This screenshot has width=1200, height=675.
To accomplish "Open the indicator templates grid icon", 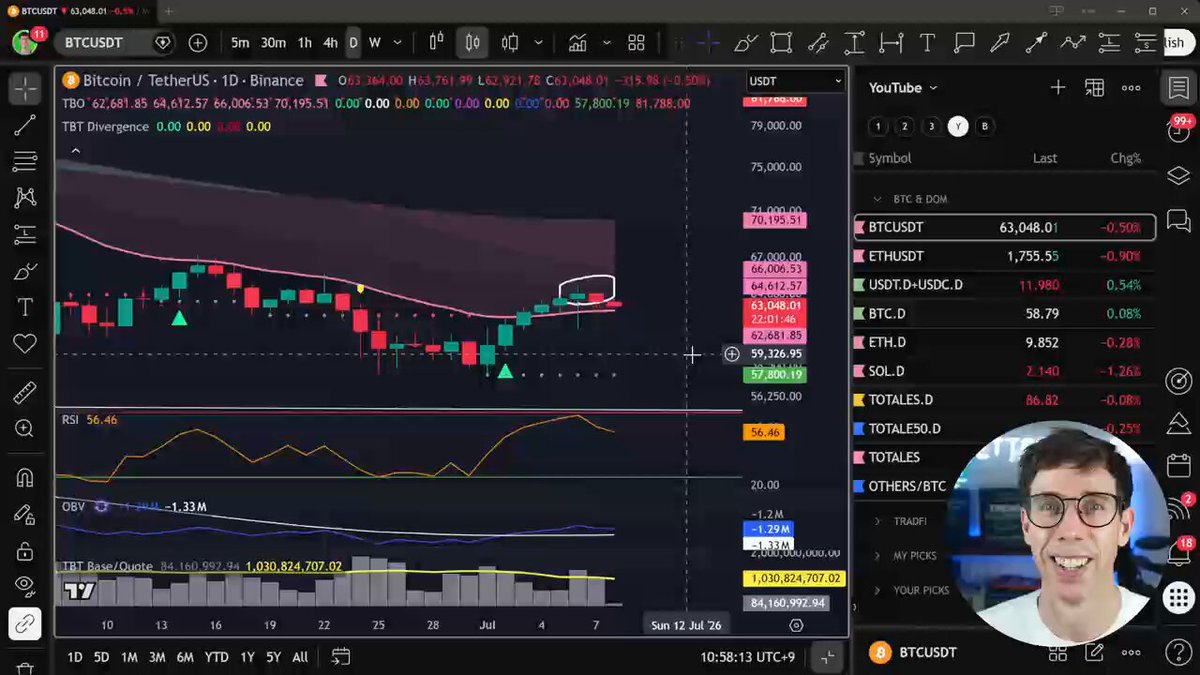I will pyautogui.click(x=636, y=43).
